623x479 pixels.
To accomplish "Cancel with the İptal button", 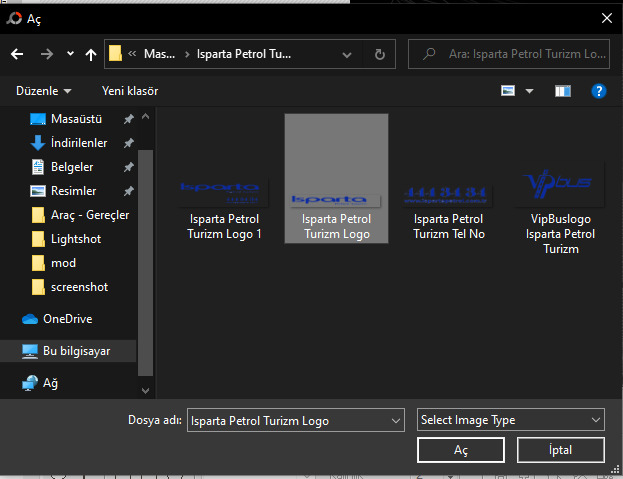I will click(x=561, y=450).
